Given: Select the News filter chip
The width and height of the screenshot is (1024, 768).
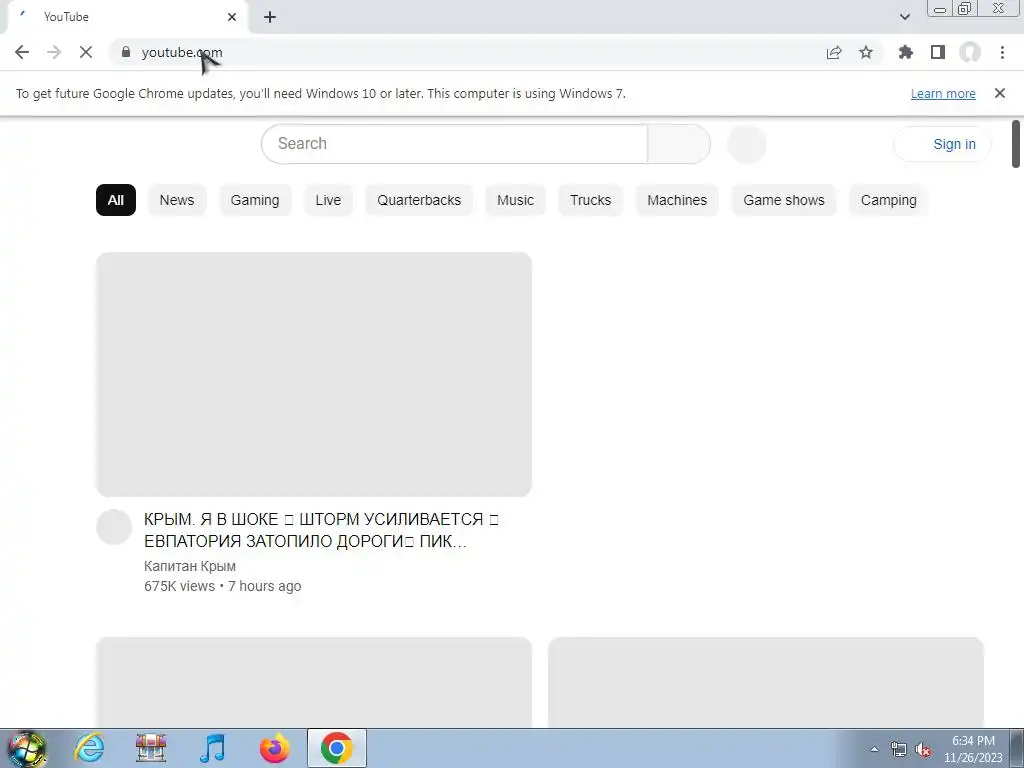Looking at the screenshot, I should [x=177, y=200].
